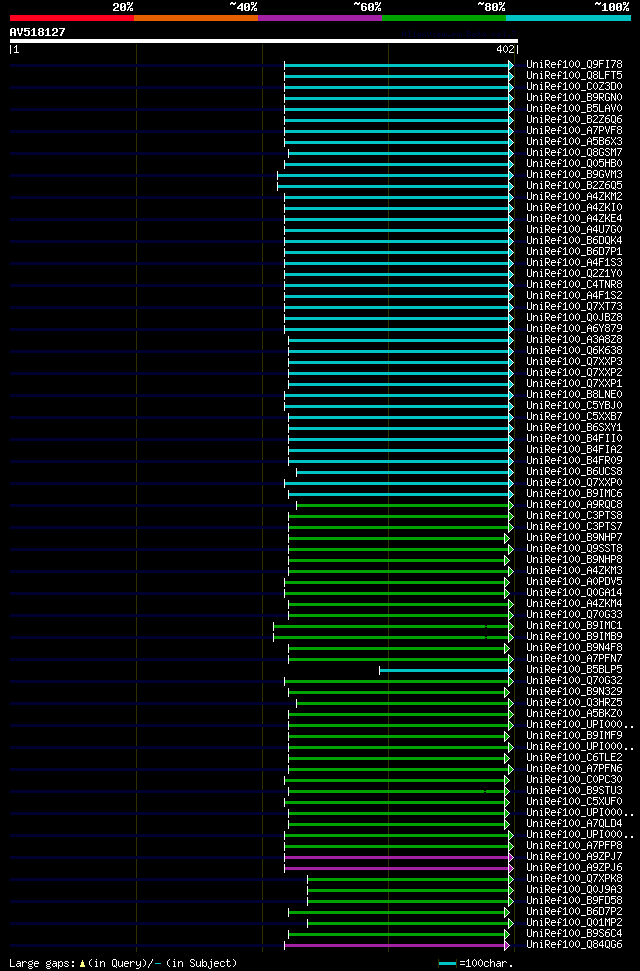Open UniRef100_Q3HRZ5 entry
Screen dimensions: 640x971
click(x=574, y=703)
